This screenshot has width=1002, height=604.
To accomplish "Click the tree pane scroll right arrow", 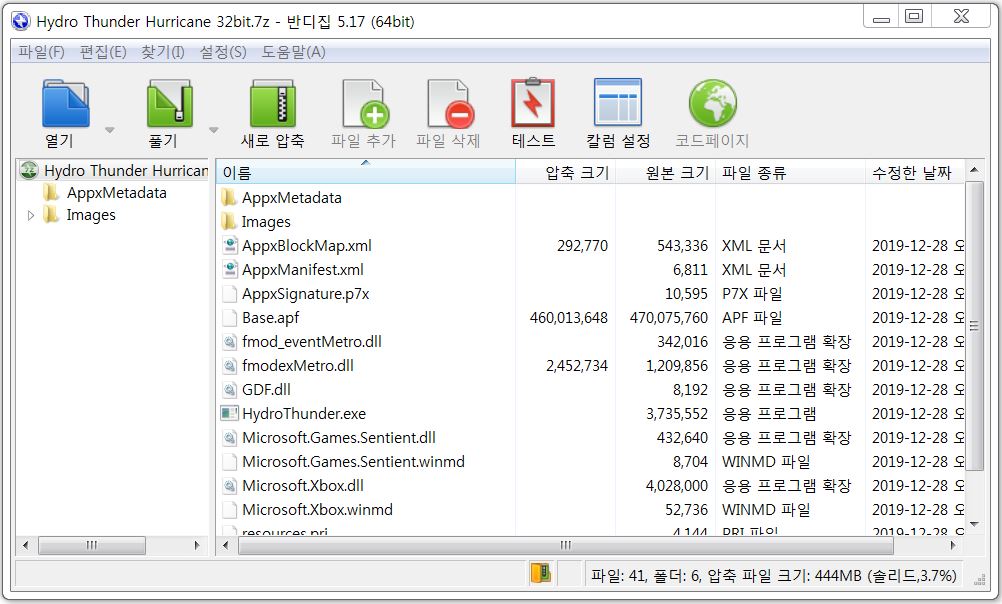I will tap(197, 545).
